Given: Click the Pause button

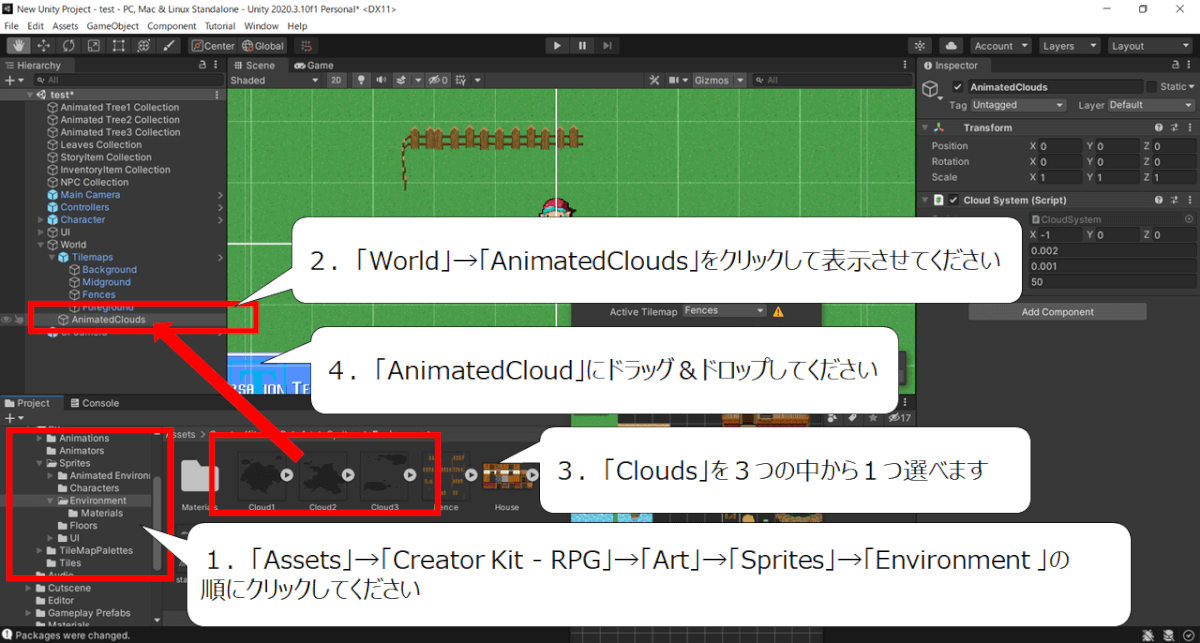Looking at the screenshot, I should [x=581, y=45].
